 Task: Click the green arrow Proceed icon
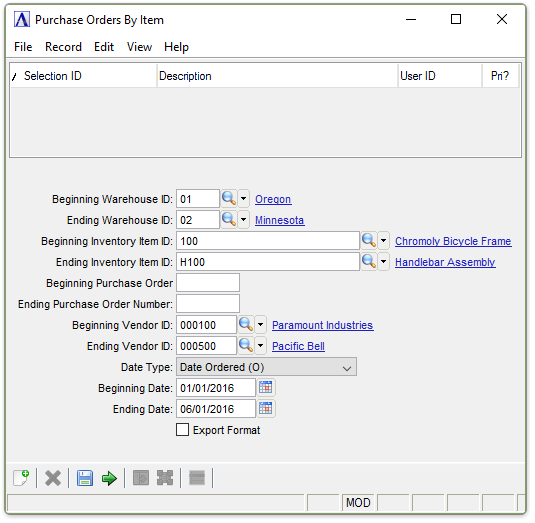[109, 478]
